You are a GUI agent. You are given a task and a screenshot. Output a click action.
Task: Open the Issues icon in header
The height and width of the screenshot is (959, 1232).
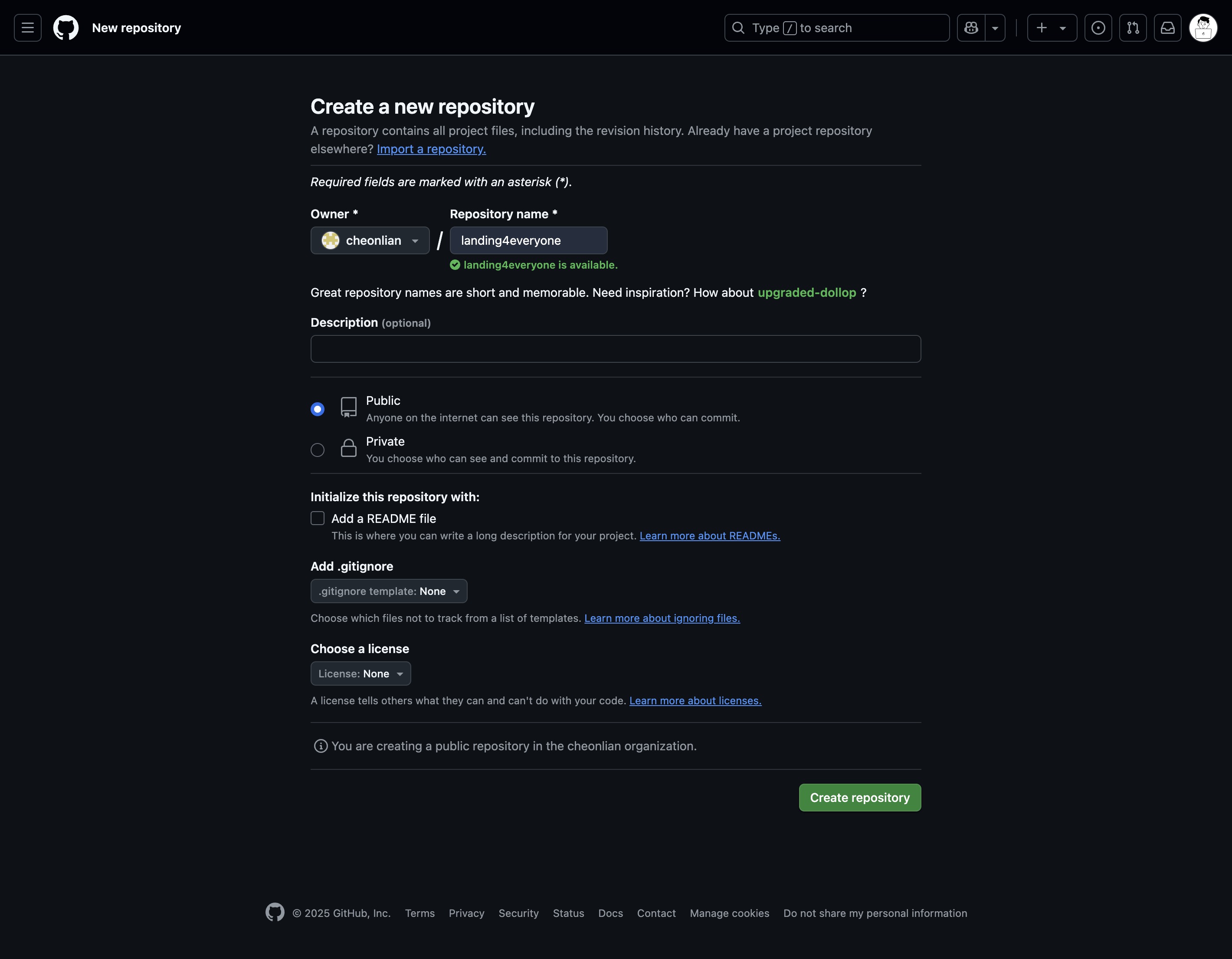coord(1098,28)
